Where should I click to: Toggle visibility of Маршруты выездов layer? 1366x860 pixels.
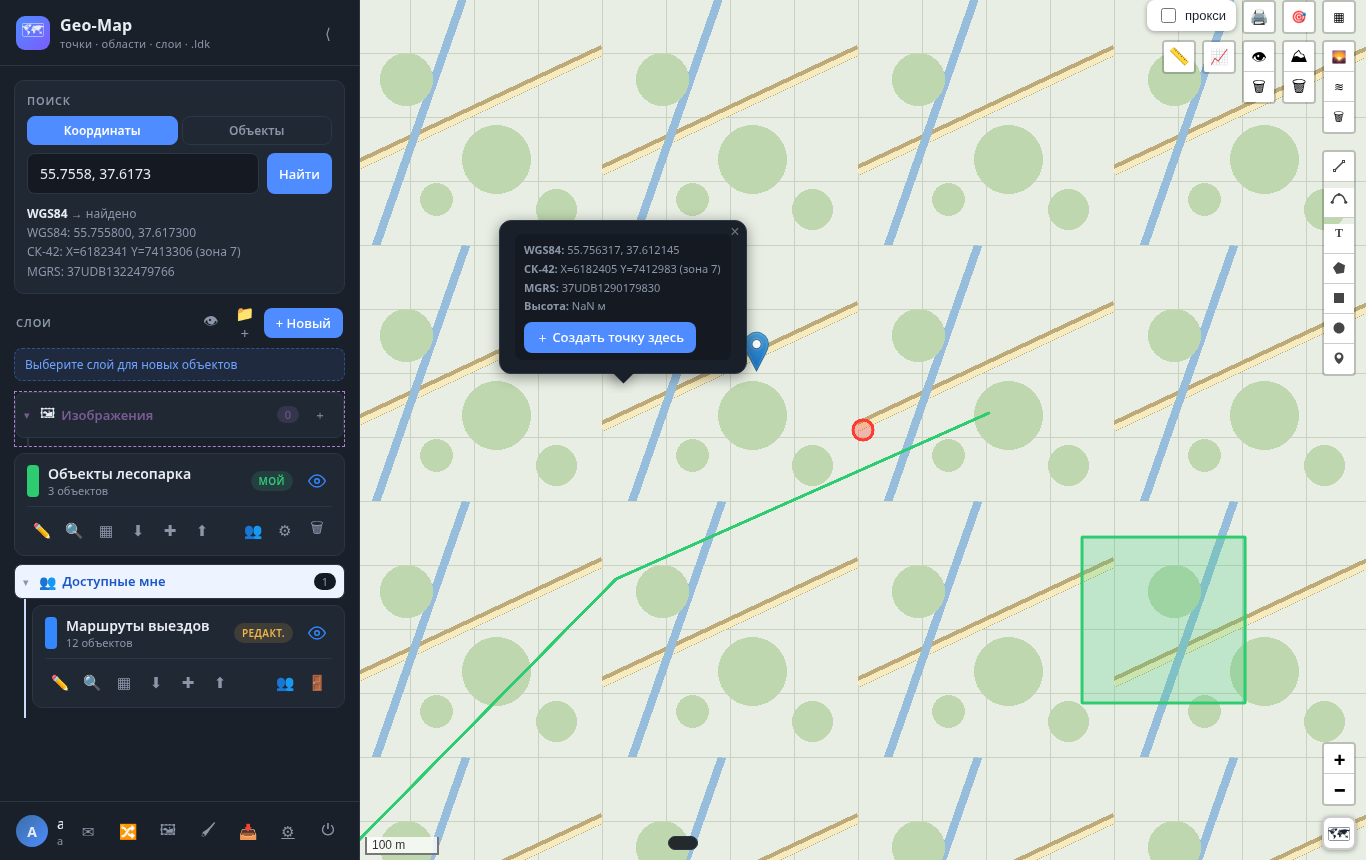click(x=317, y=633)
